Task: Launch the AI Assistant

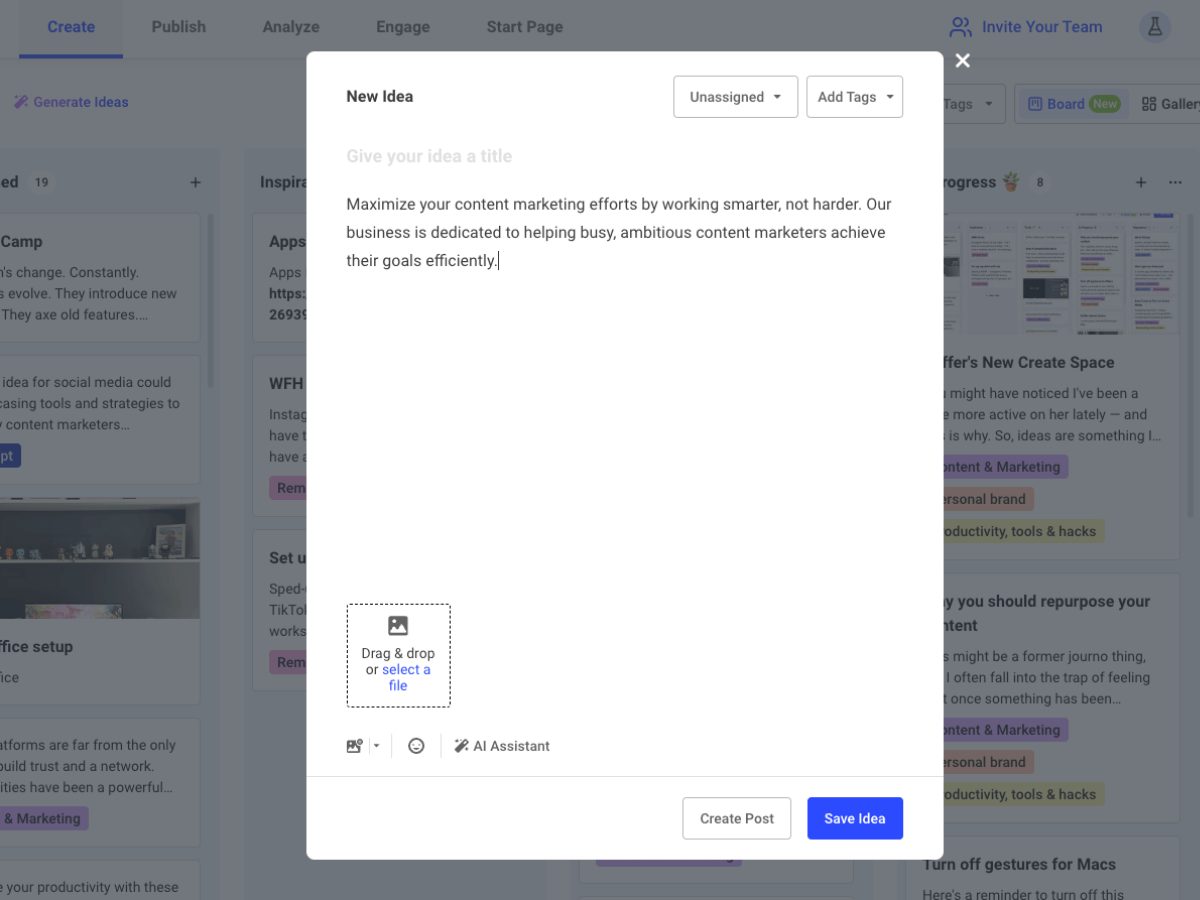Action: (x=501, y=745)
